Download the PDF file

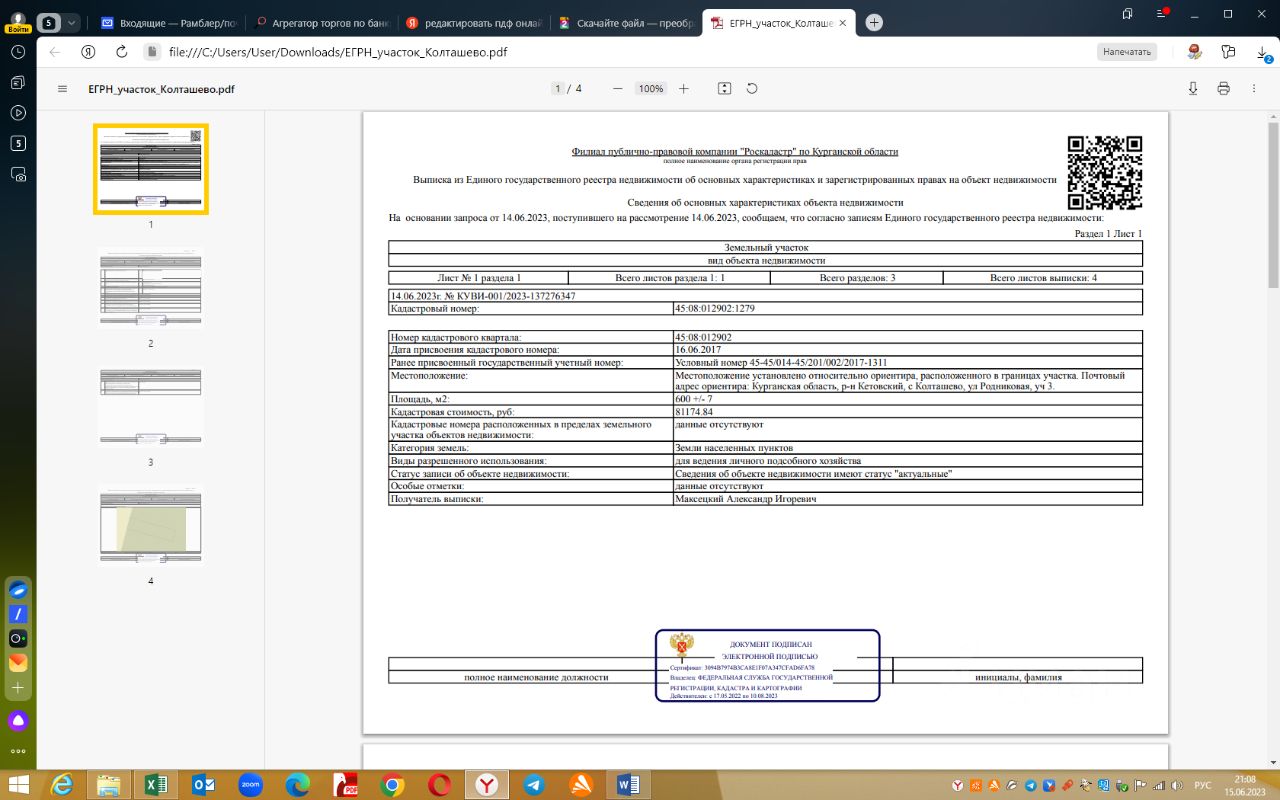pyautogui.click(x=1193, y=89)
